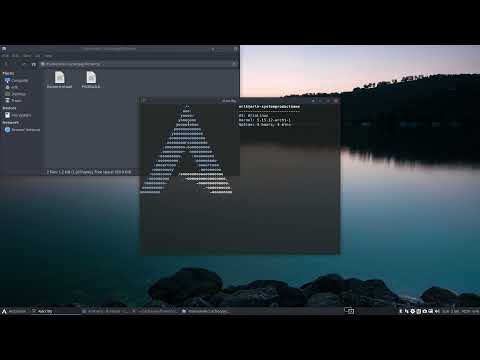Screen dimensions: 480x360
Task: Click the file manager location path bar
Action: [x=138, y=64]
